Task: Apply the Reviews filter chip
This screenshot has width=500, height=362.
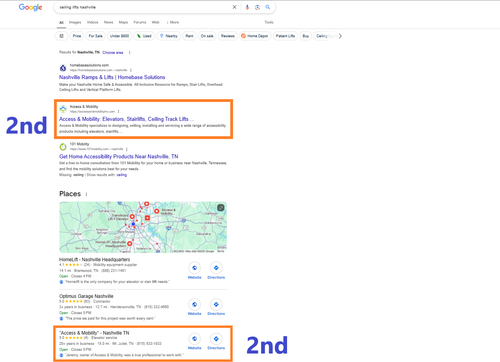Action: point(228,36)
